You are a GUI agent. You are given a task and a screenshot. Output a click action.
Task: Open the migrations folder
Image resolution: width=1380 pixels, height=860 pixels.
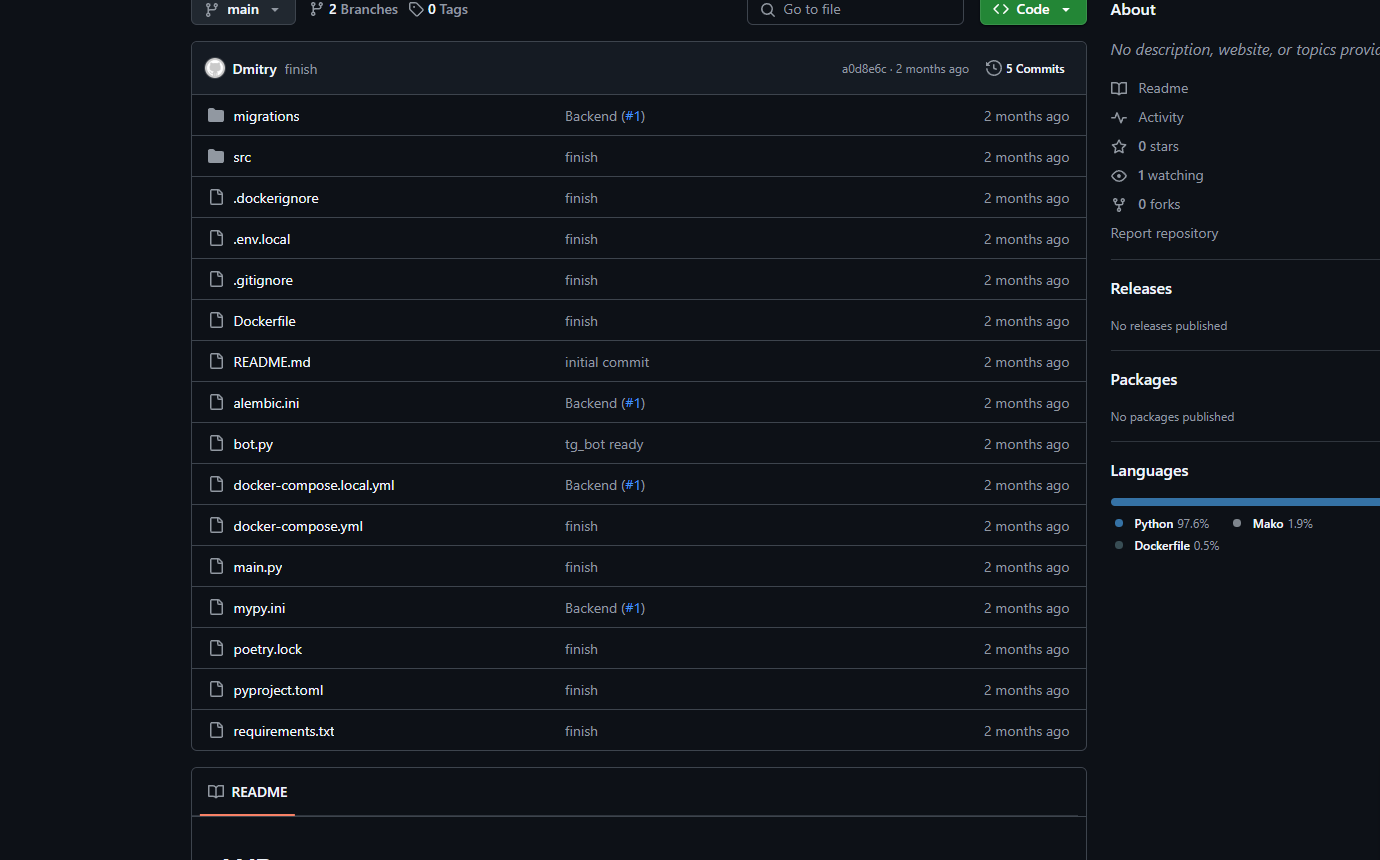266,116
